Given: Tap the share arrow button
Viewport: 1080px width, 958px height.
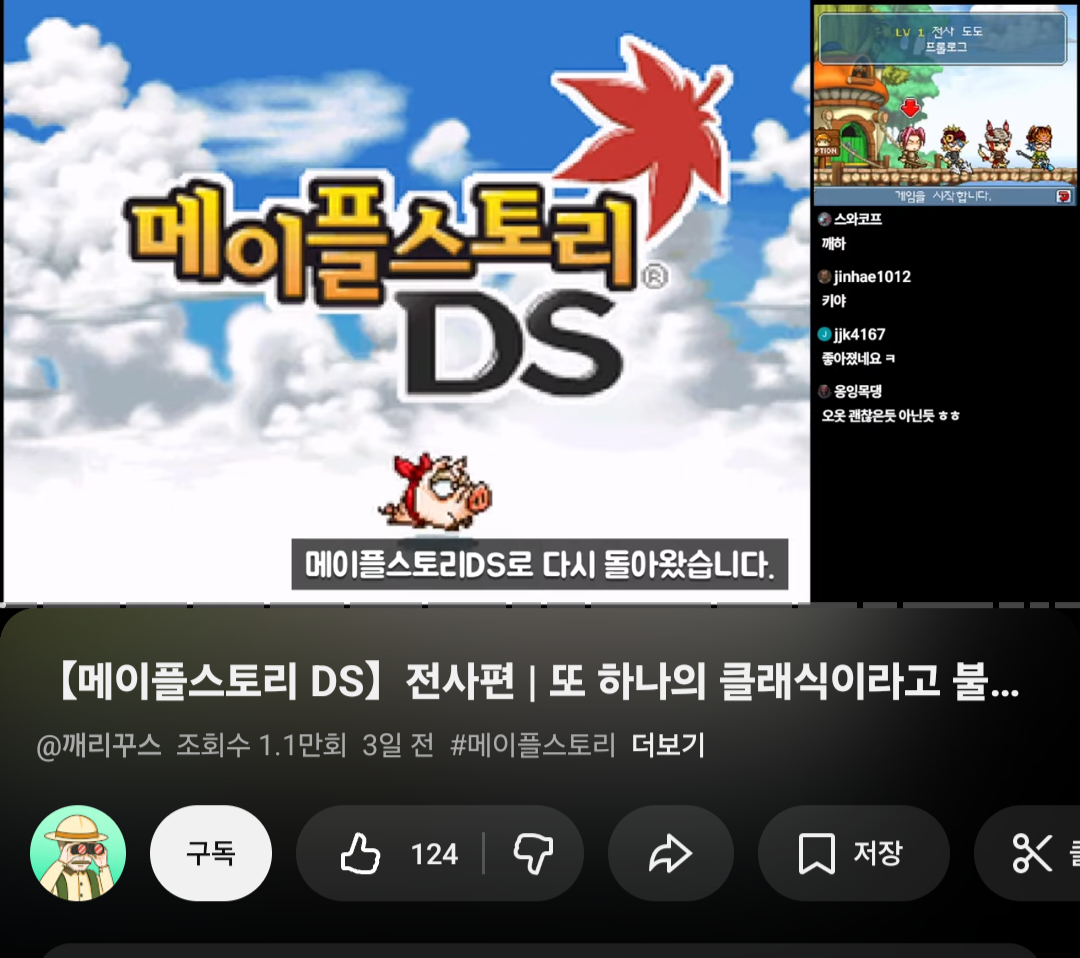Looking at the screenshot, I should [x=670, y=853].
